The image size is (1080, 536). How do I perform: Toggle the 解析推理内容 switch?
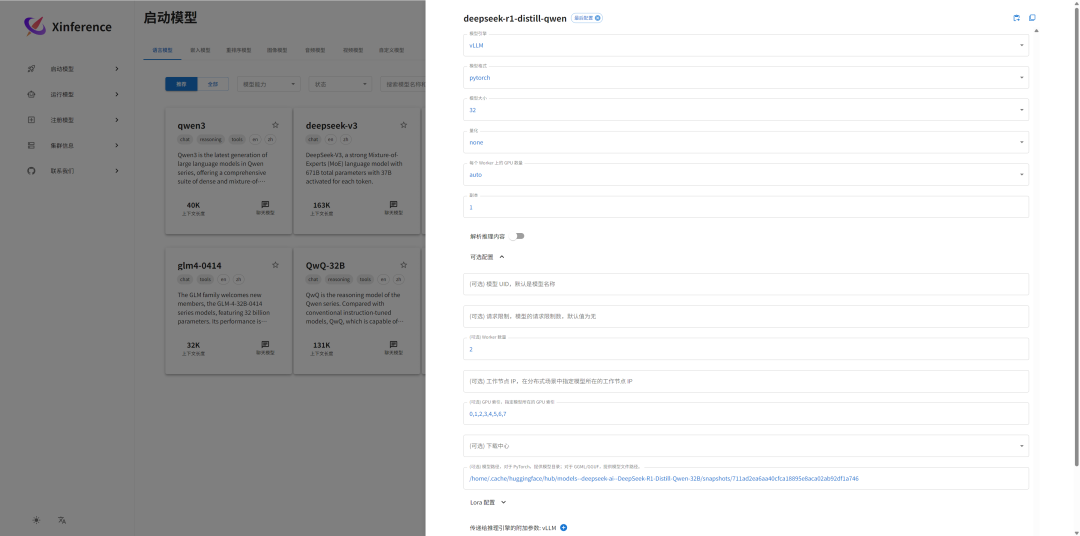coord(517,236)
